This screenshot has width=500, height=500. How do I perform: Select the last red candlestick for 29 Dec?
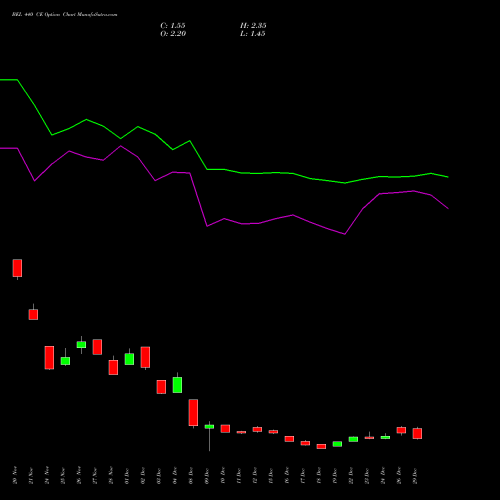tap(417, 433)
